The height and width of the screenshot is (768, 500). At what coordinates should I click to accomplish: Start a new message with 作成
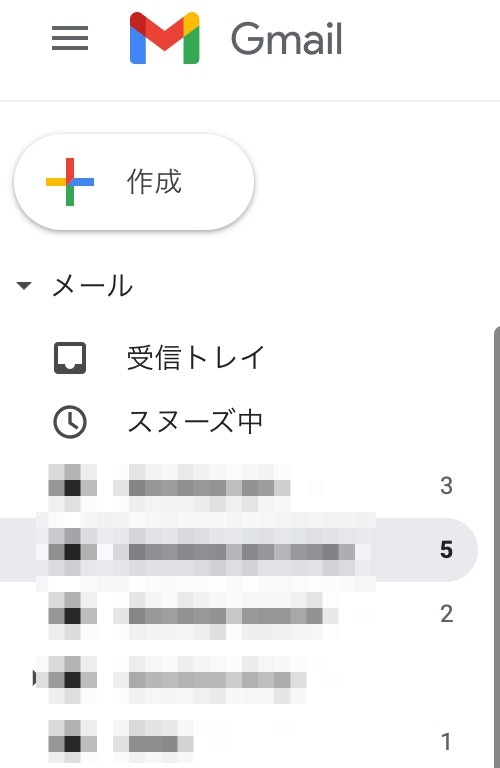pos(134,182)
